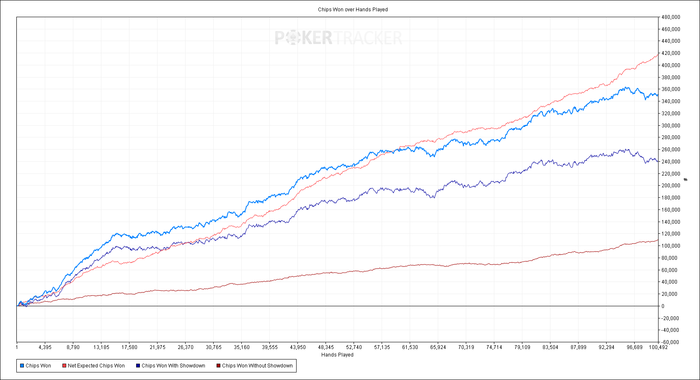Click the dark red Without Showdown swatch
700x380 pixels.
coord(218,366)
